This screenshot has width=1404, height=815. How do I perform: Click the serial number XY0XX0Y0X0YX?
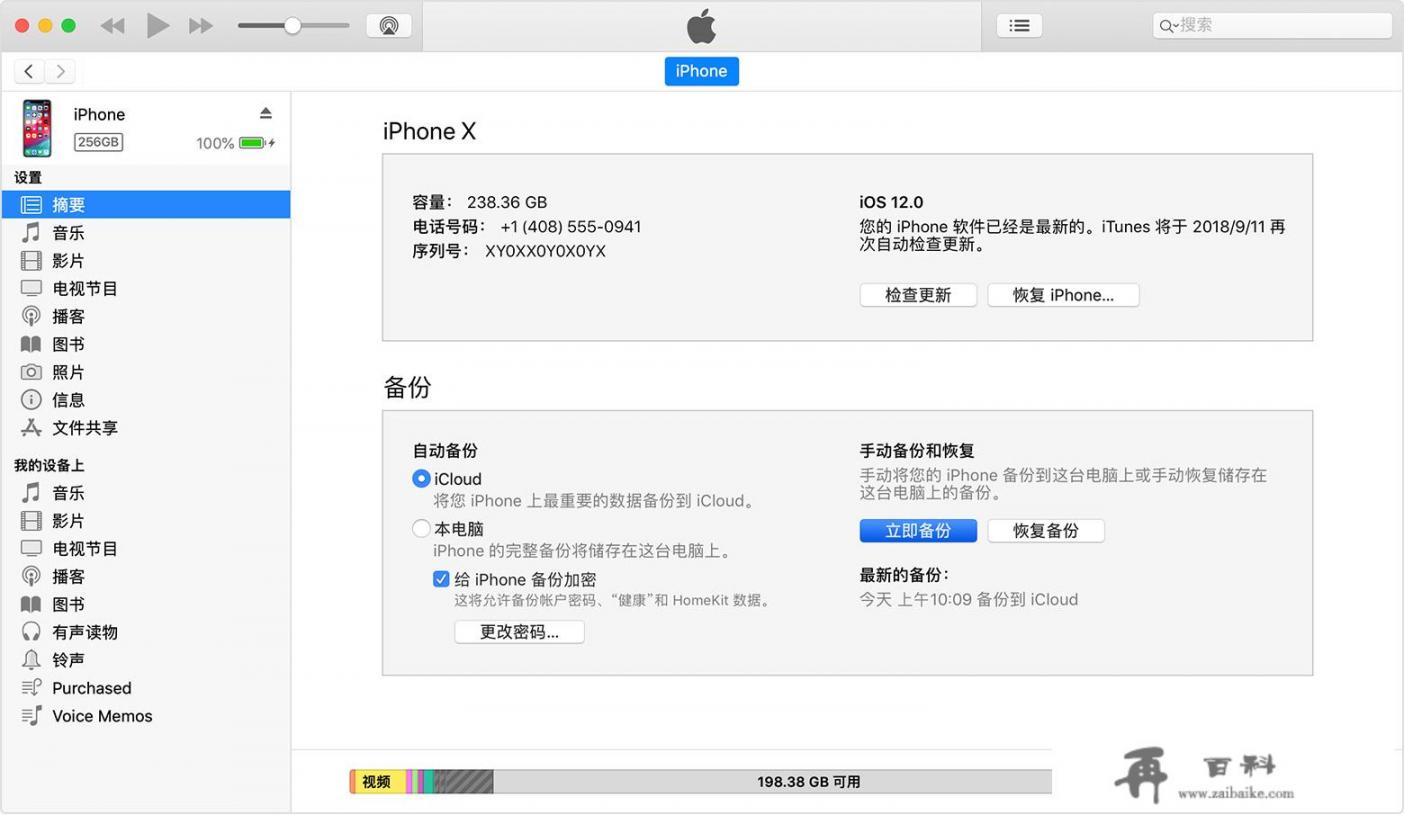[546, 251]
